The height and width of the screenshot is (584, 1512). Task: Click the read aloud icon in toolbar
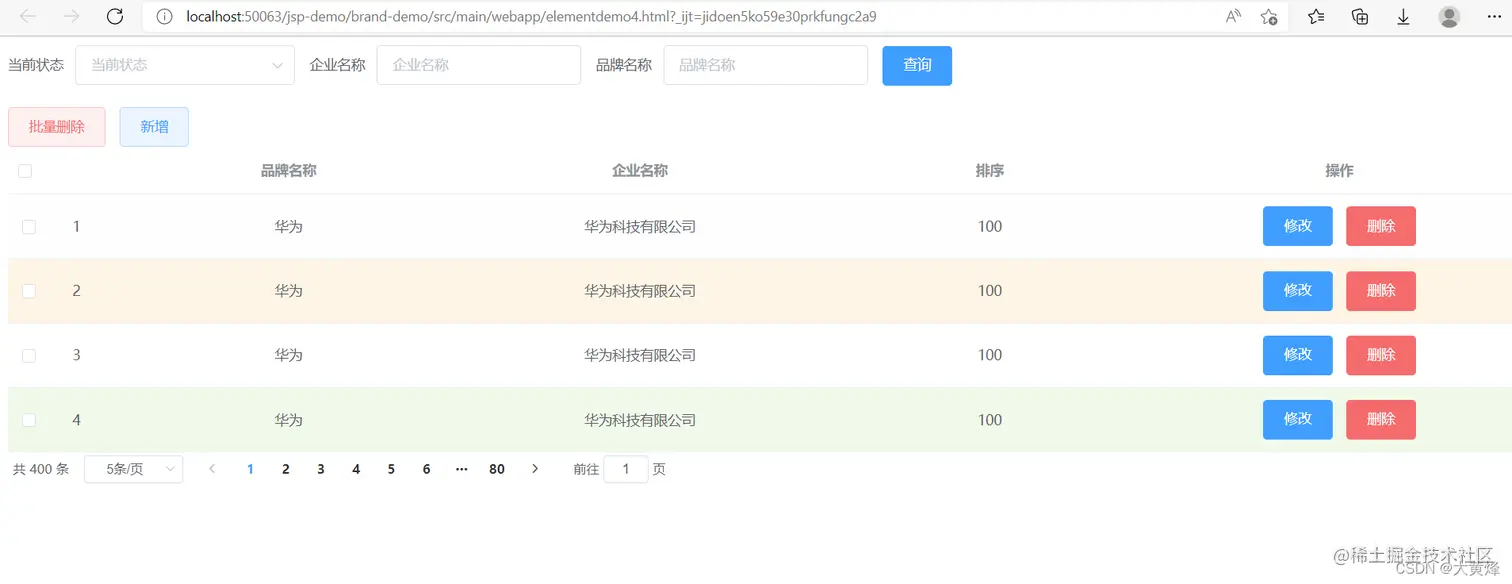pos(1232,17)
